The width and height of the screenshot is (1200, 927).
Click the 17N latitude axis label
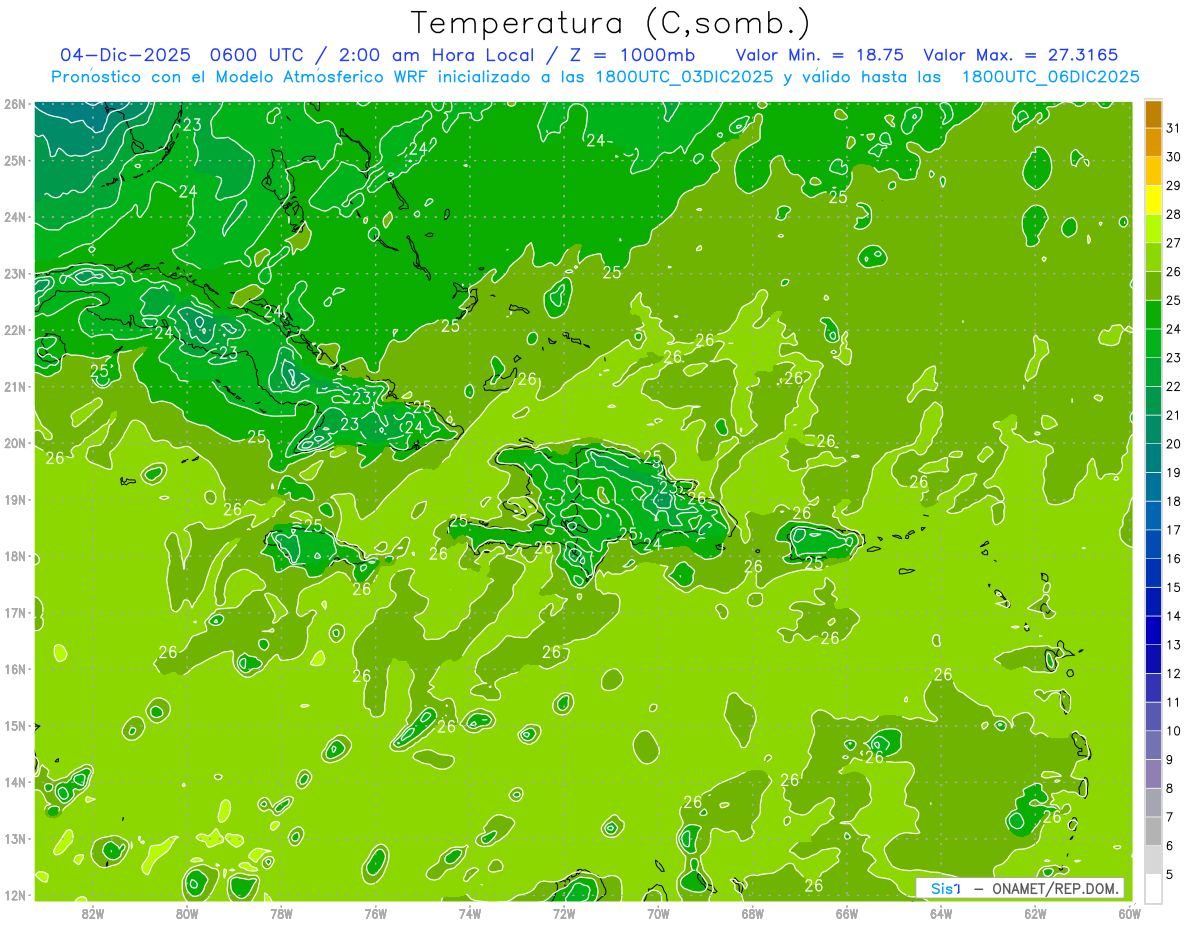tap(16, 613)
